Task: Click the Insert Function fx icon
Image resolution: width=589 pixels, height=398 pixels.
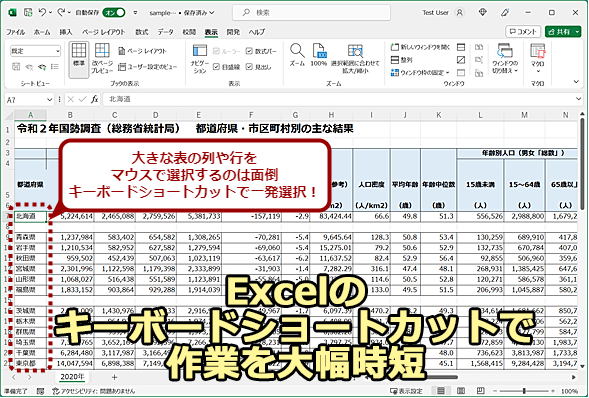Action: 95,100
